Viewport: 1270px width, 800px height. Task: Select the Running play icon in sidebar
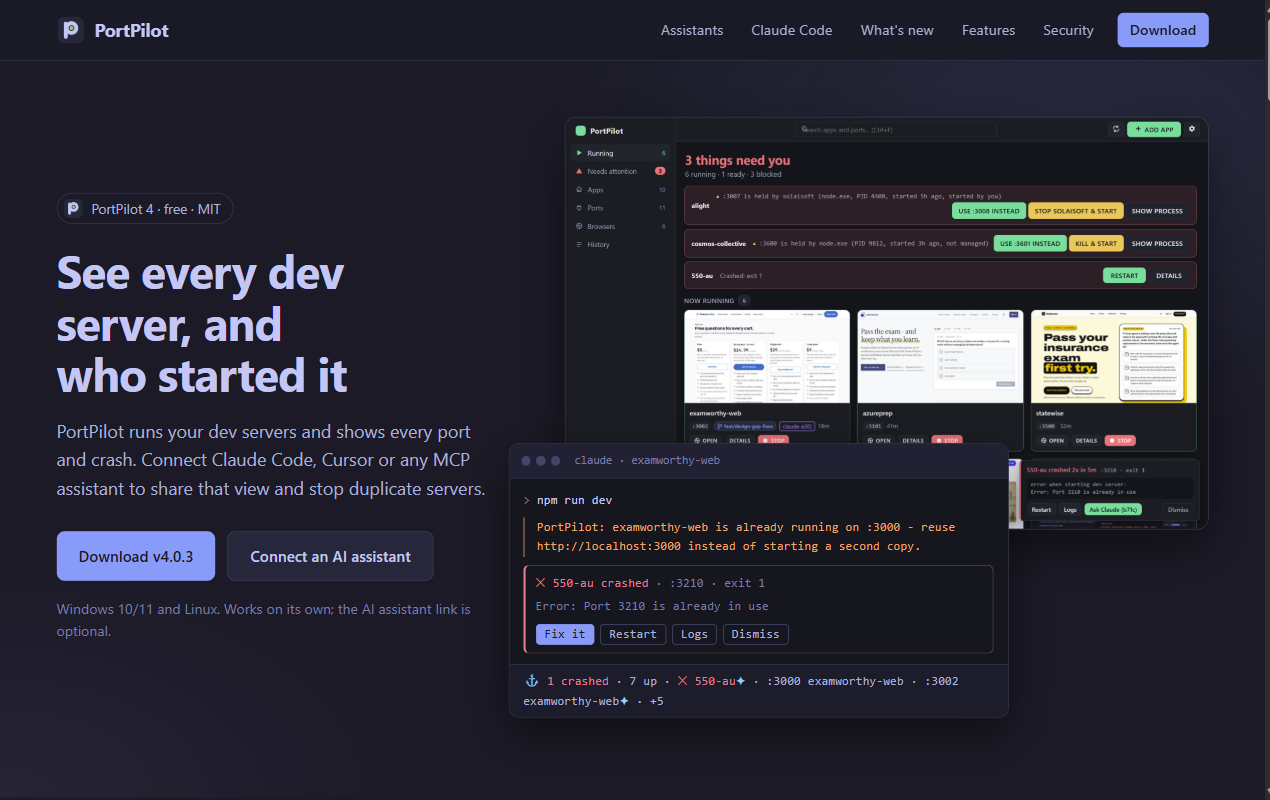(579, 153)
